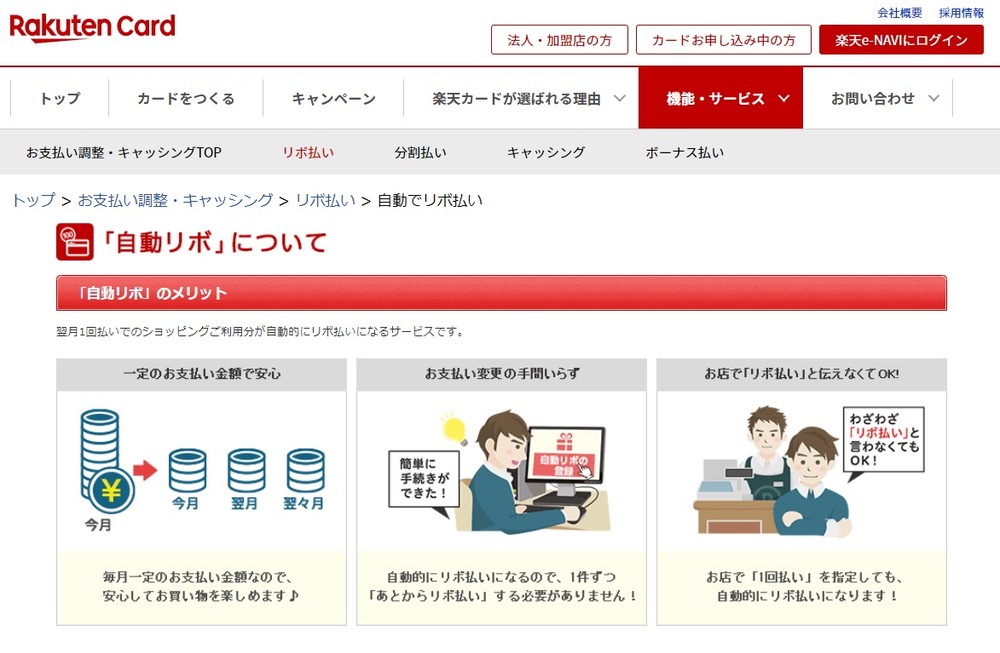Click the 法人・加盟店の方 button
This screenshot has width=1000, height=653.
pos(558,40)
